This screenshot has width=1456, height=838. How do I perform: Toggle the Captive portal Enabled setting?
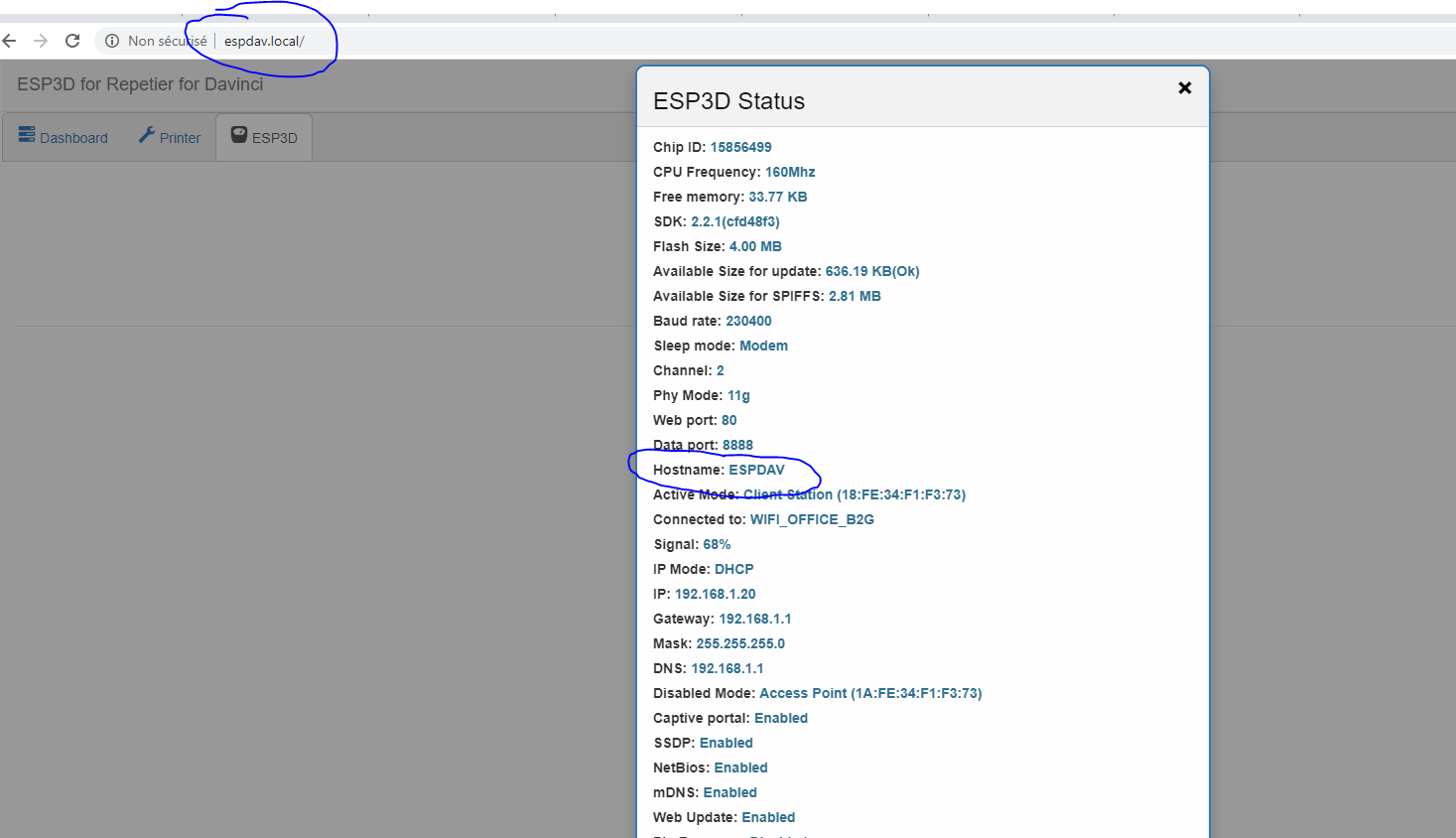tap(781, 717)
